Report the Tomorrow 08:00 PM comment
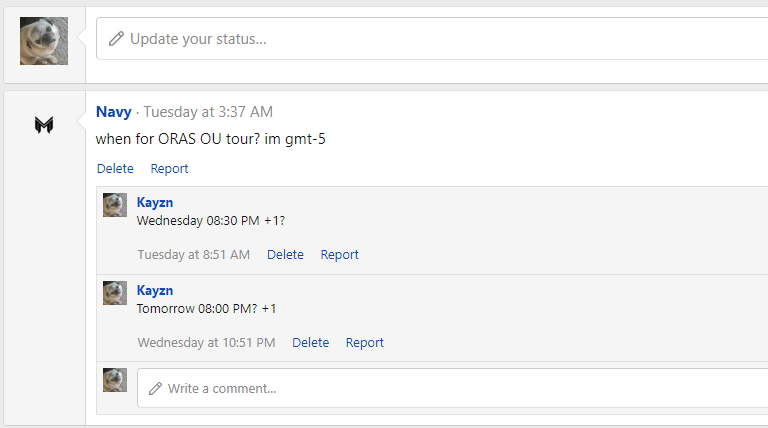 point(364,343)
